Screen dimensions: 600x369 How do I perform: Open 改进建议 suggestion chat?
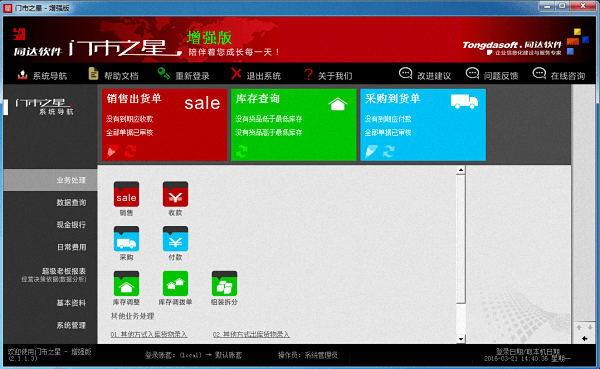click(x=425, y=74)
